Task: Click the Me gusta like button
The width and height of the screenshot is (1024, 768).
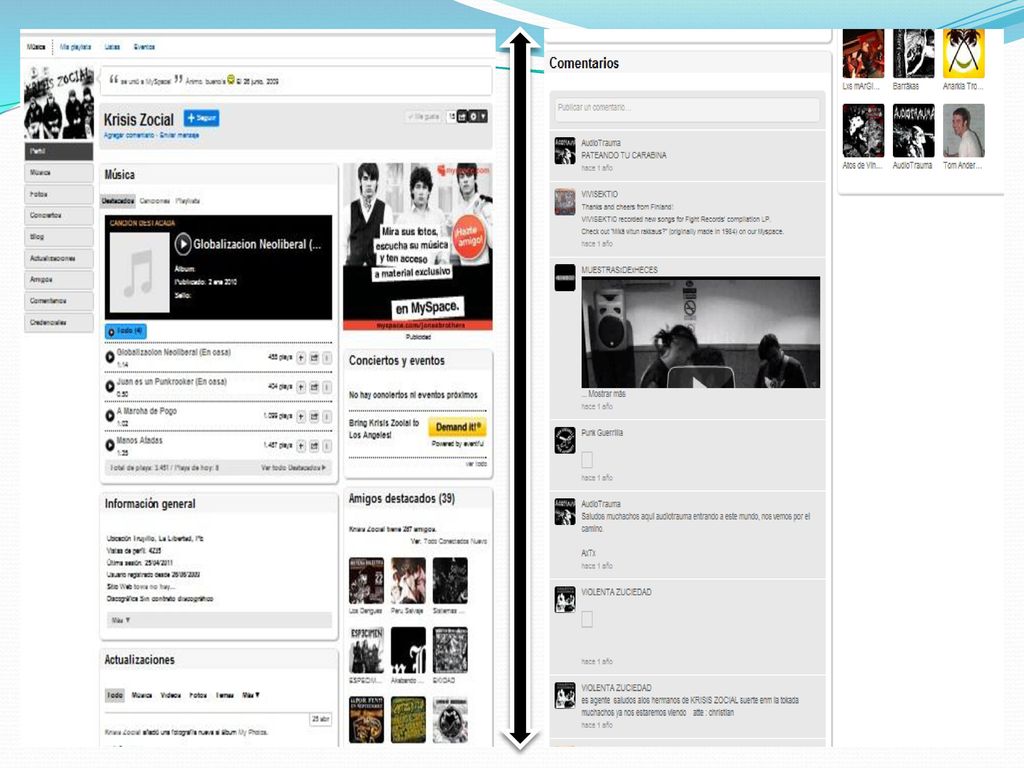Action: coord(423,116)
